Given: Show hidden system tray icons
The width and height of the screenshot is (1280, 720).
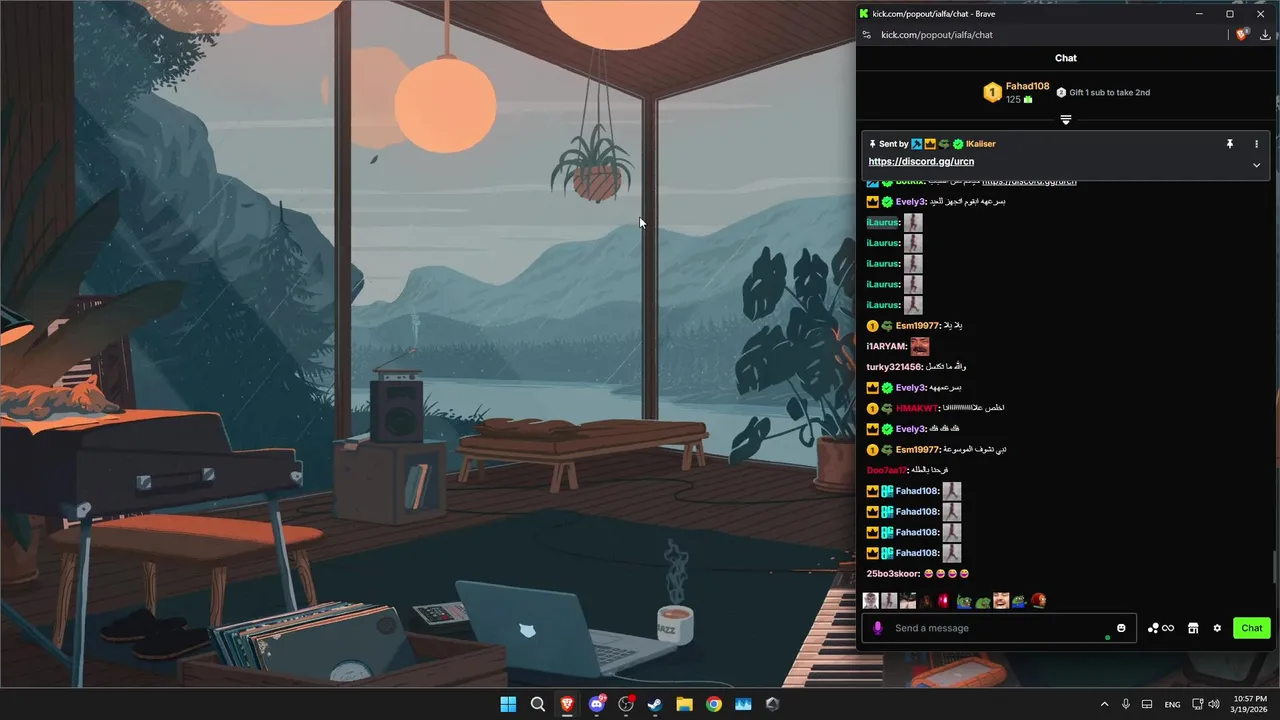Looking at the screenshot, I should click(1104, 704).
